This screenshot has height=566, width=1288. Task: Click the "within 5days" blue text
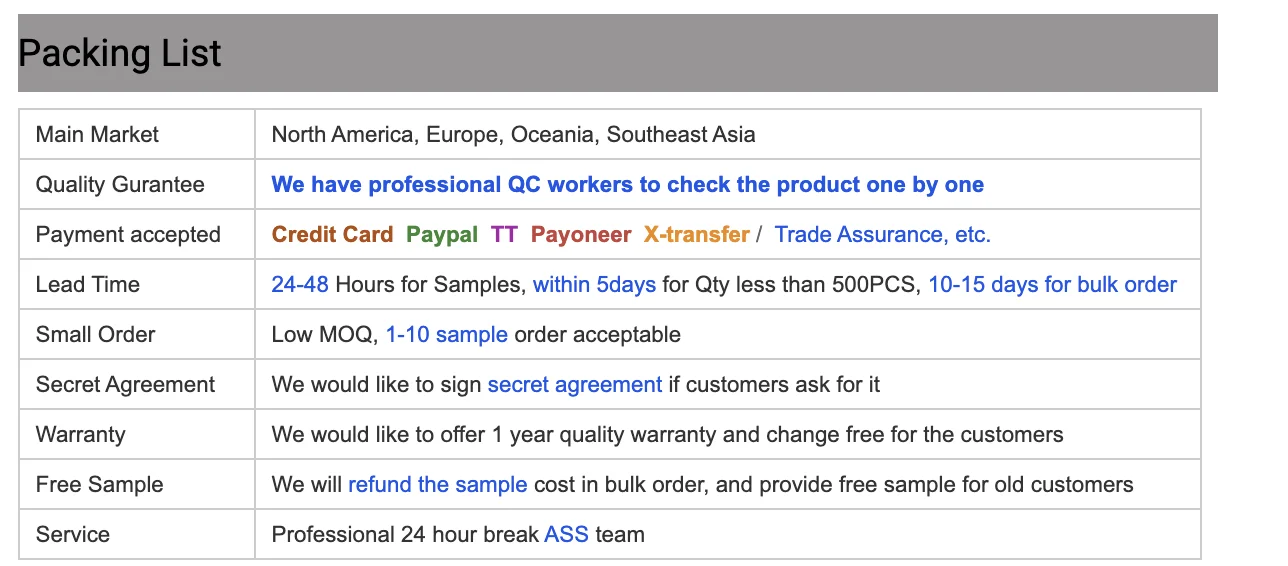(594, 285)
